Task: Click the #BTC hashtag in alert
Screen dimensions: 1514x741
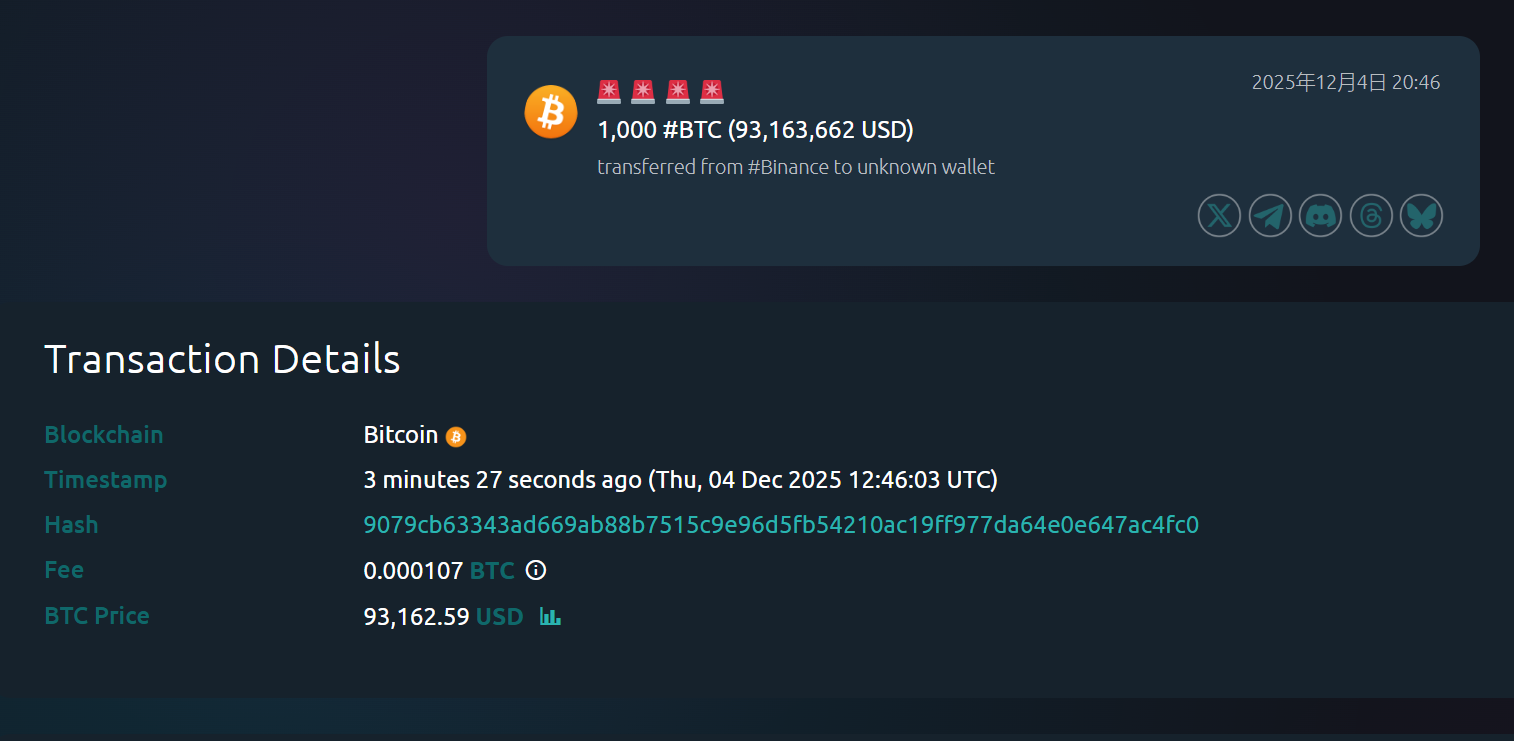Action: tap(692, 130)
